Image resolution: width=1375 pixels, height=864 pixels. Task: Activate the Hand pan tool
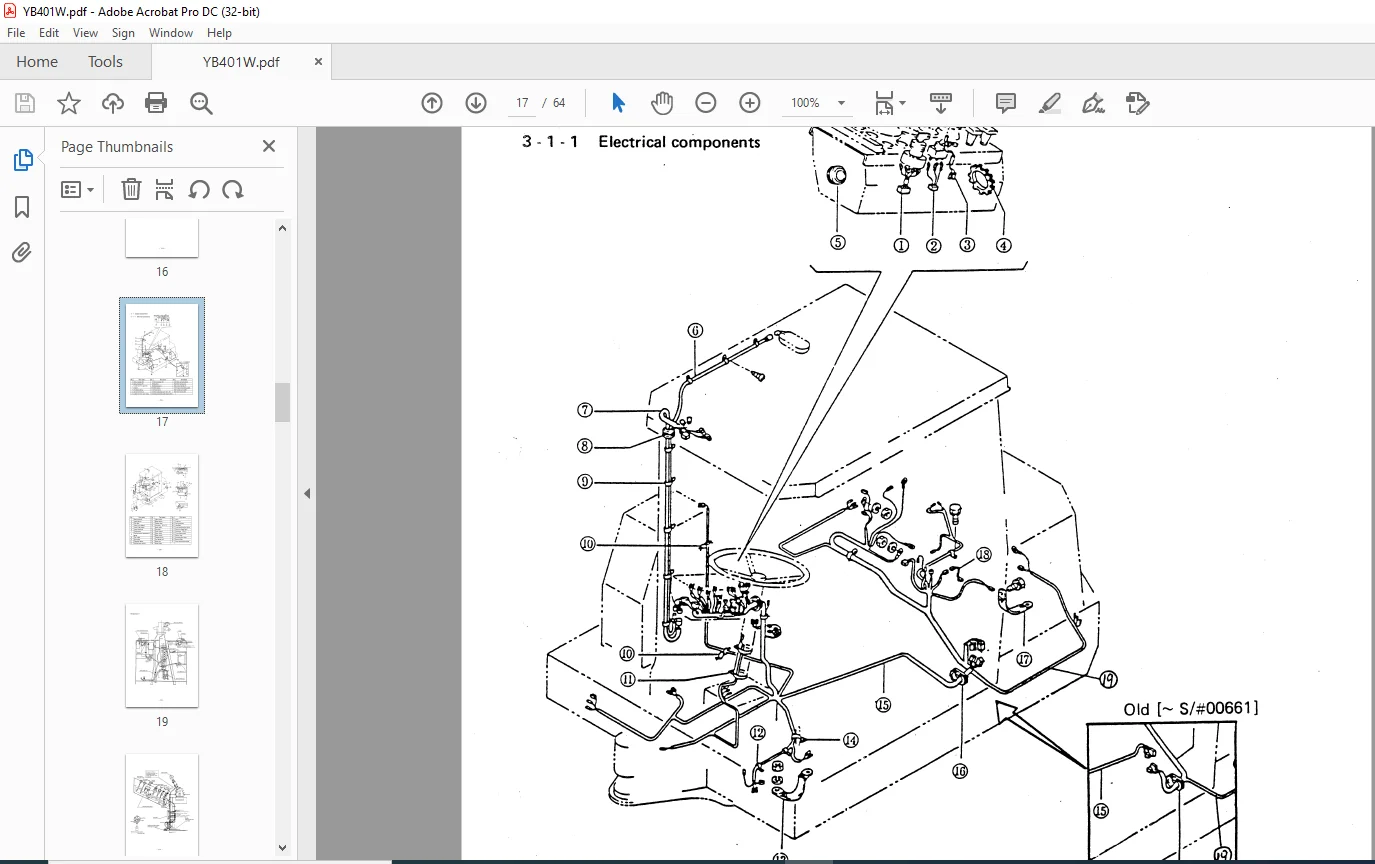pyautogui.click(x=662, y=103)
